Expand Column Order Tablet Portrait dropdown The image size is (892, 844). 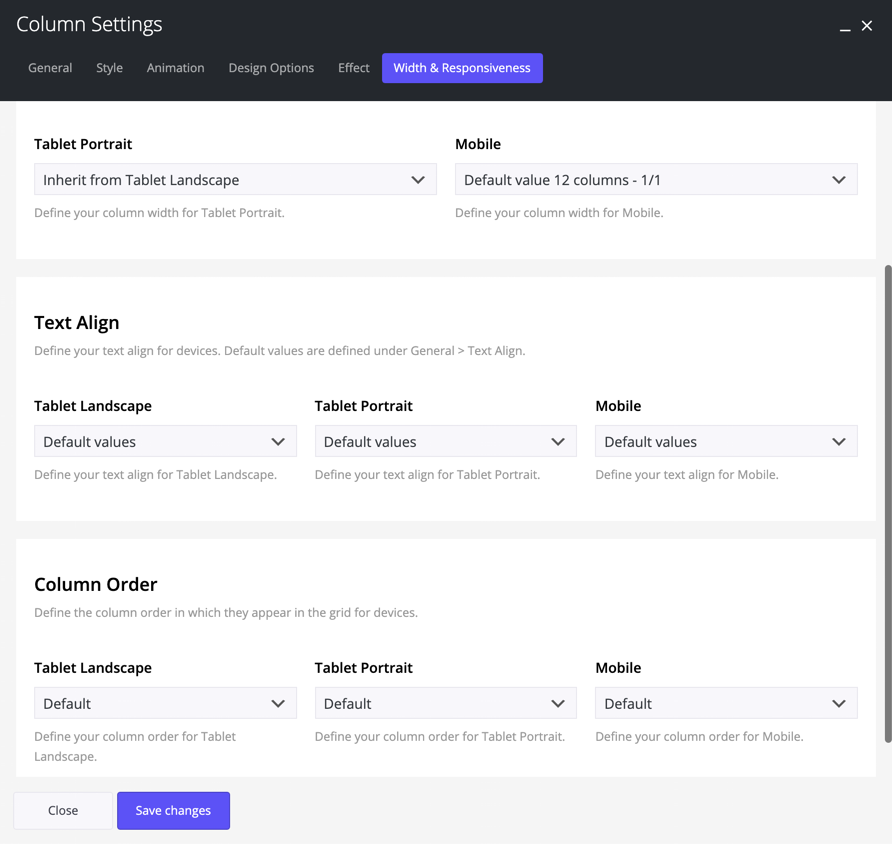pos(445,704)
